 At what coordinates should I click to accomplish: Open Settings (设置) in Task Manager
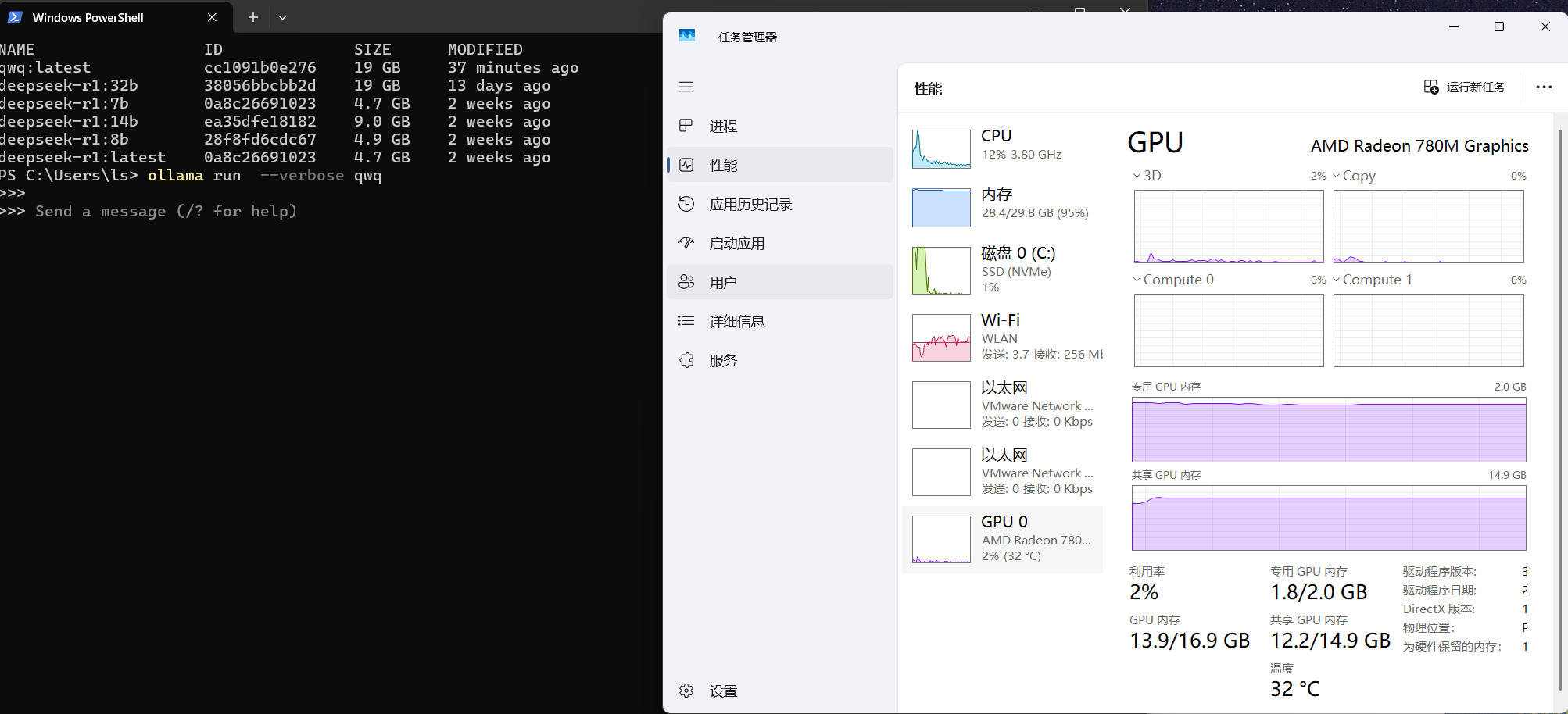coord(780,691)
